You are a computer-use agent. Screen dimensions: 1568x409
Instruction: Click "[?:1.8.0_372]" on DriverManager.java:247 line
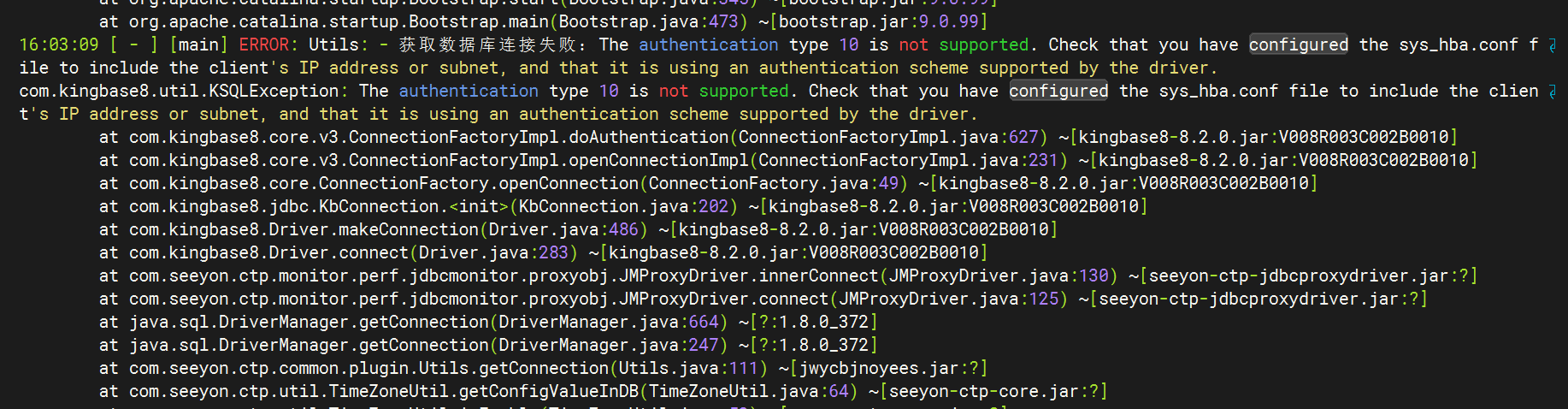[x=813, y=345]
